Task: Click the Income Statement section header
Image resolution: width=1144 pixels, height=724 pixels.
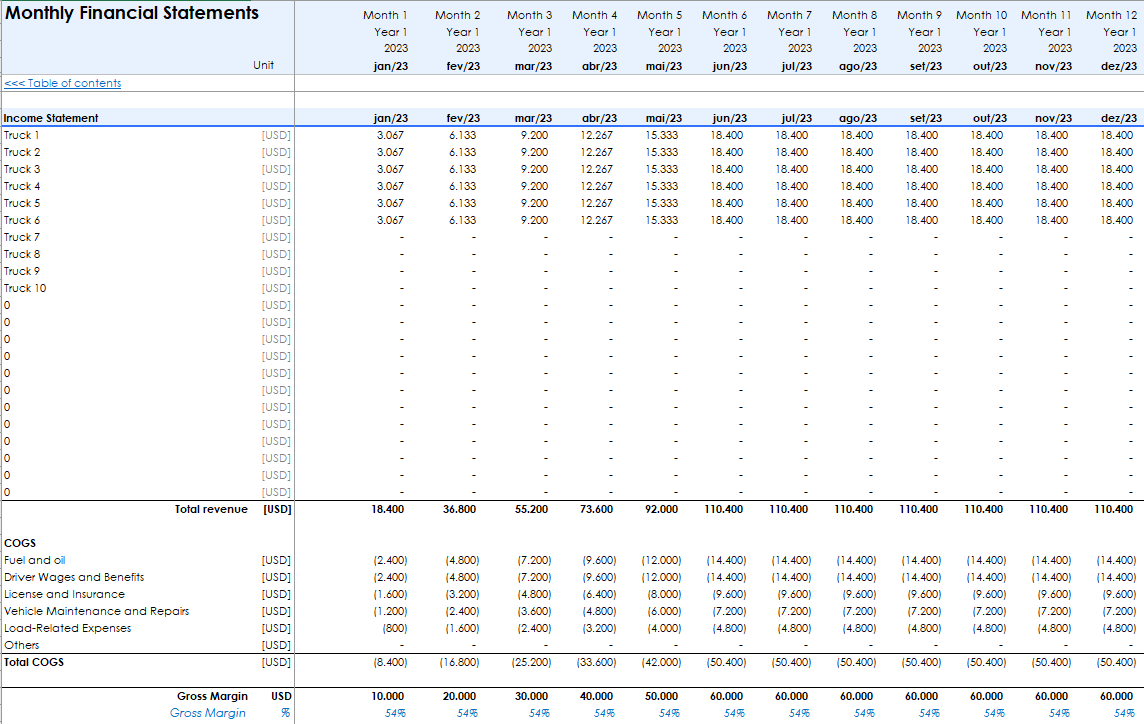Action: [51, 118]
